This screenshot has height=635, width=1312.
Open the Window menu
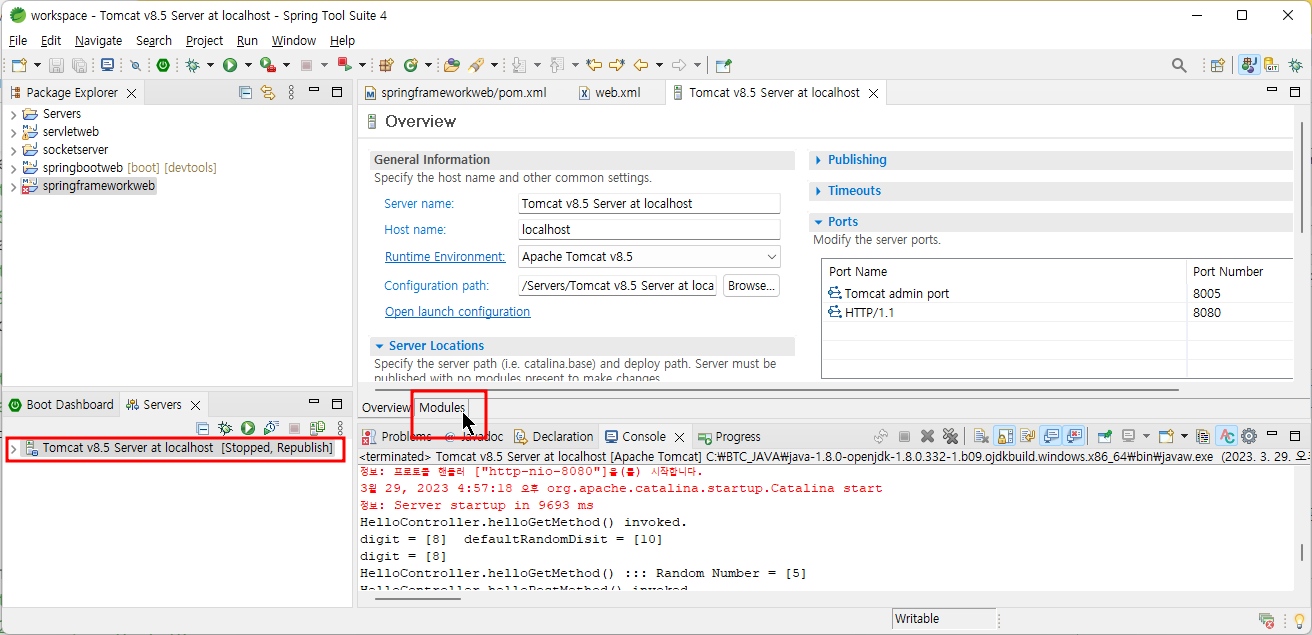[294, 41]
